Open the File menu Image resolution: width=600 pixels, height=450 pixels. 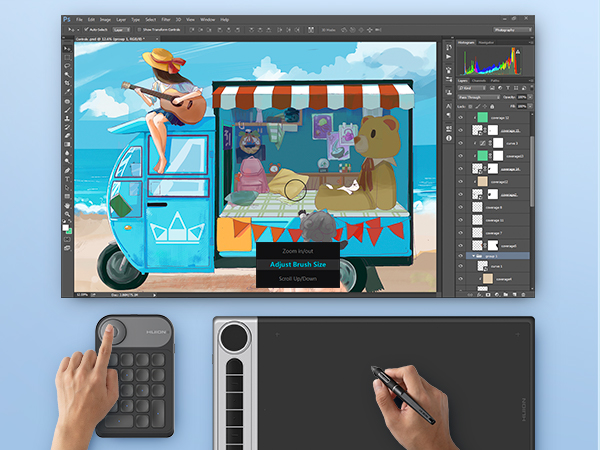pyautogui.click(x=79, y=20)
